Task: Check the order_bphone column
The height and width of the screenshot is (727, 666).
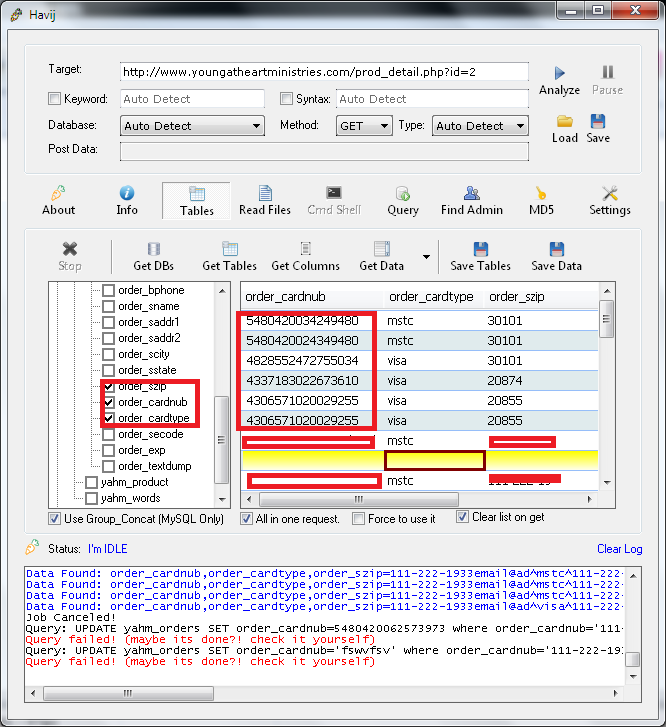Action: tap(109, 290)
